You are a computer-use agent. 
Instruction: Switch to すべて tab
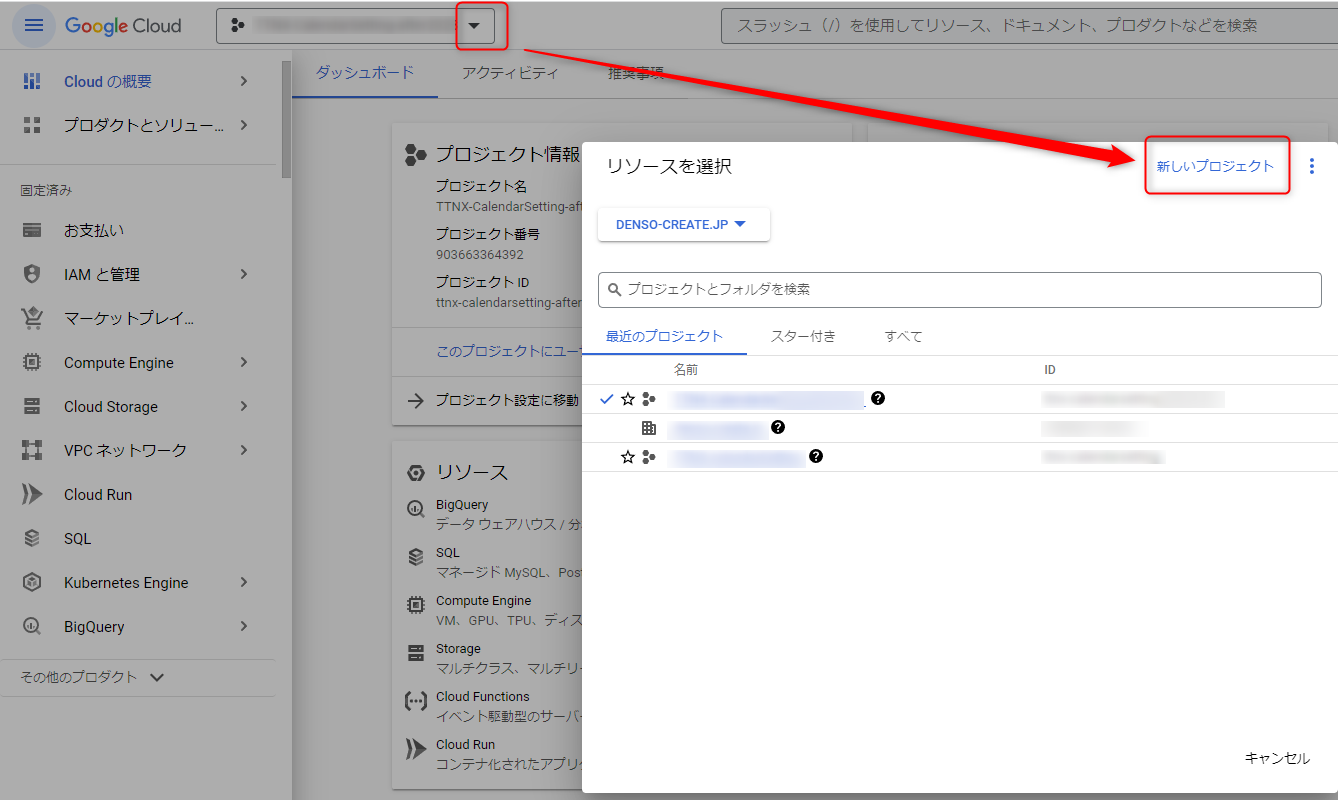903,336
